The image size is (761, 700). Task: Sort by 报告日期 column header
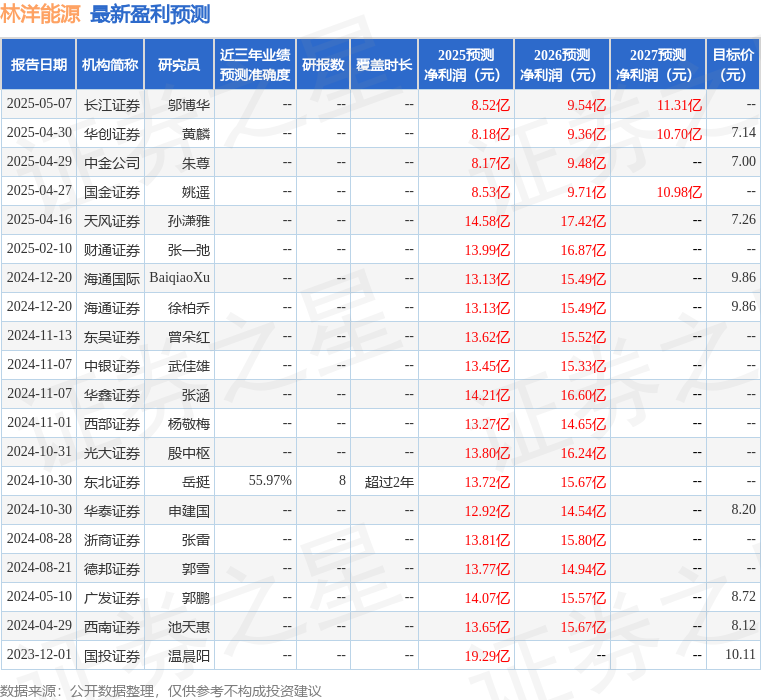38,65
